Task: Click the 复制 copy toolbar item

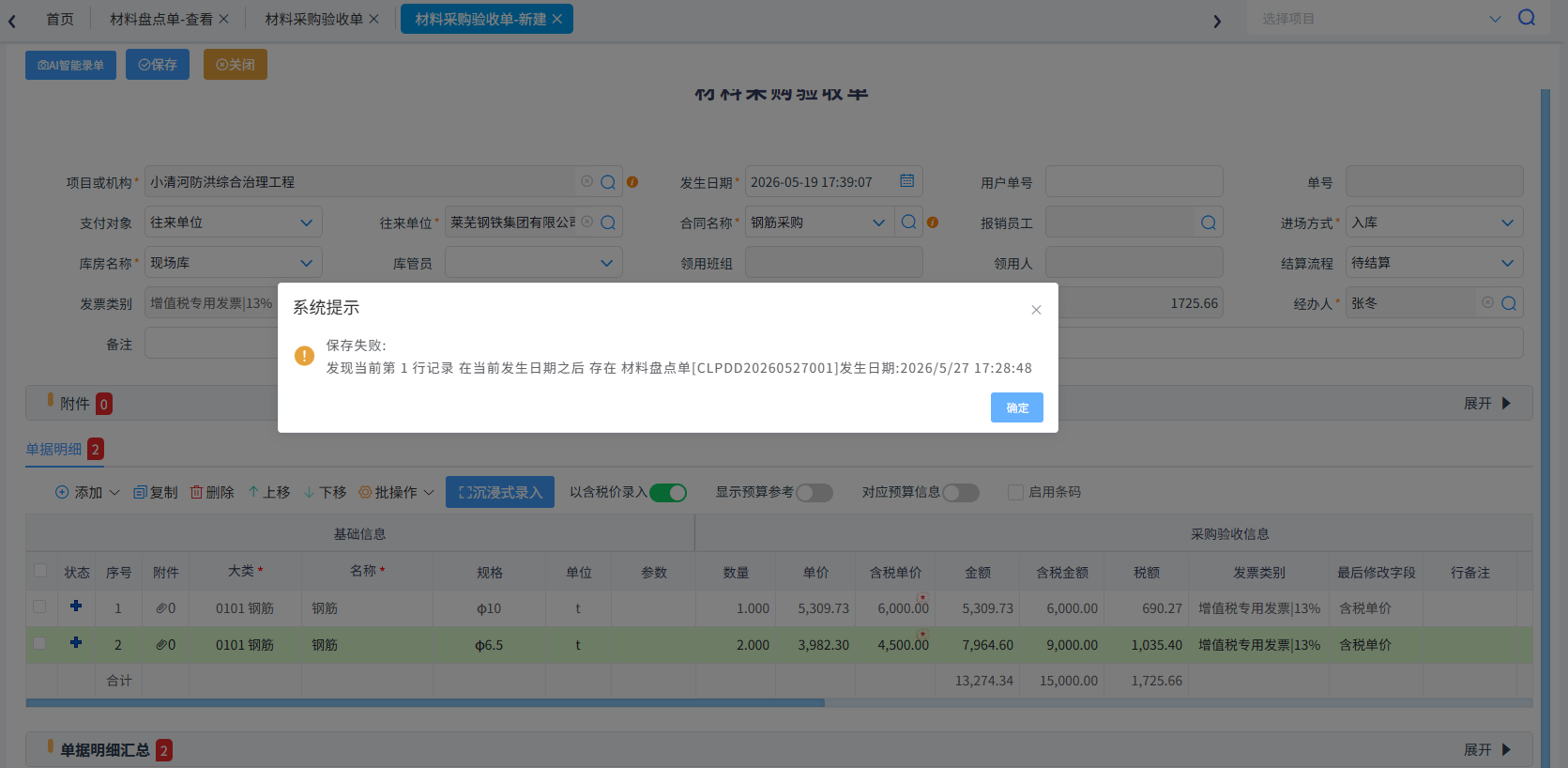Action: point(156,492)
